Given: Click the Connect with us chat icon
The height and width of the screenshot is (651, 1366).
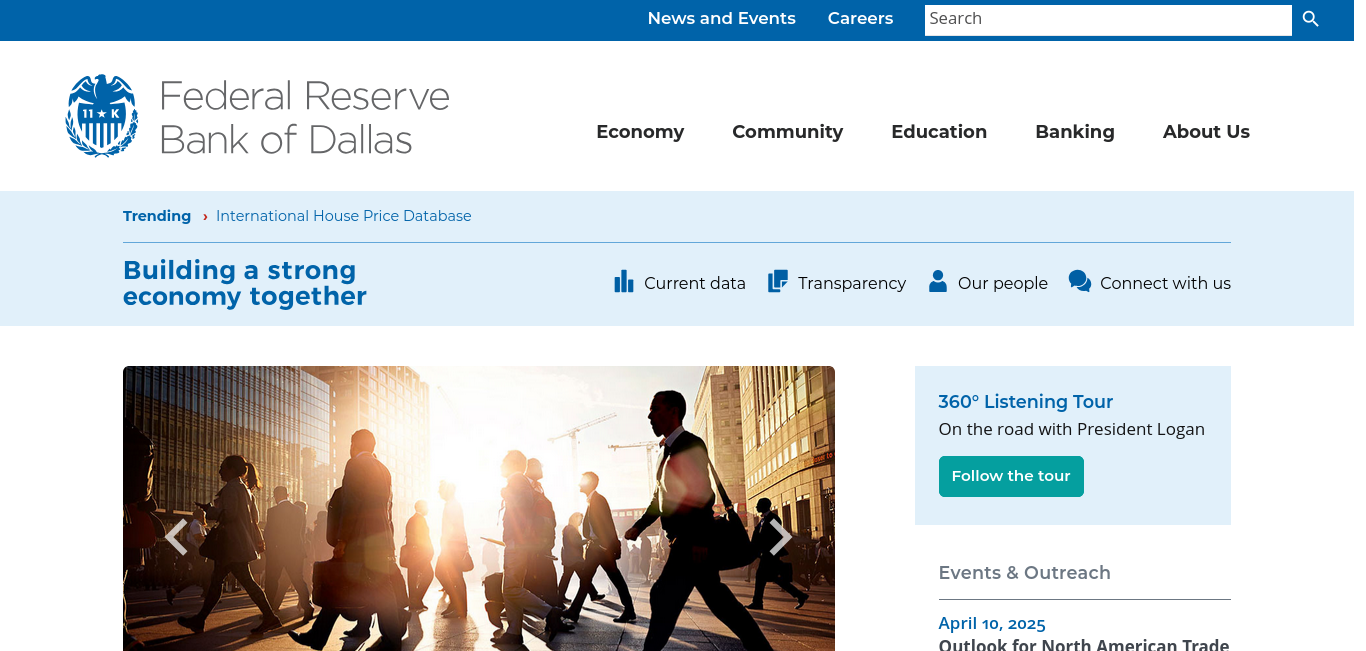Looking at the screenshot, I should pyautogui.click(x=1080, y=282).
